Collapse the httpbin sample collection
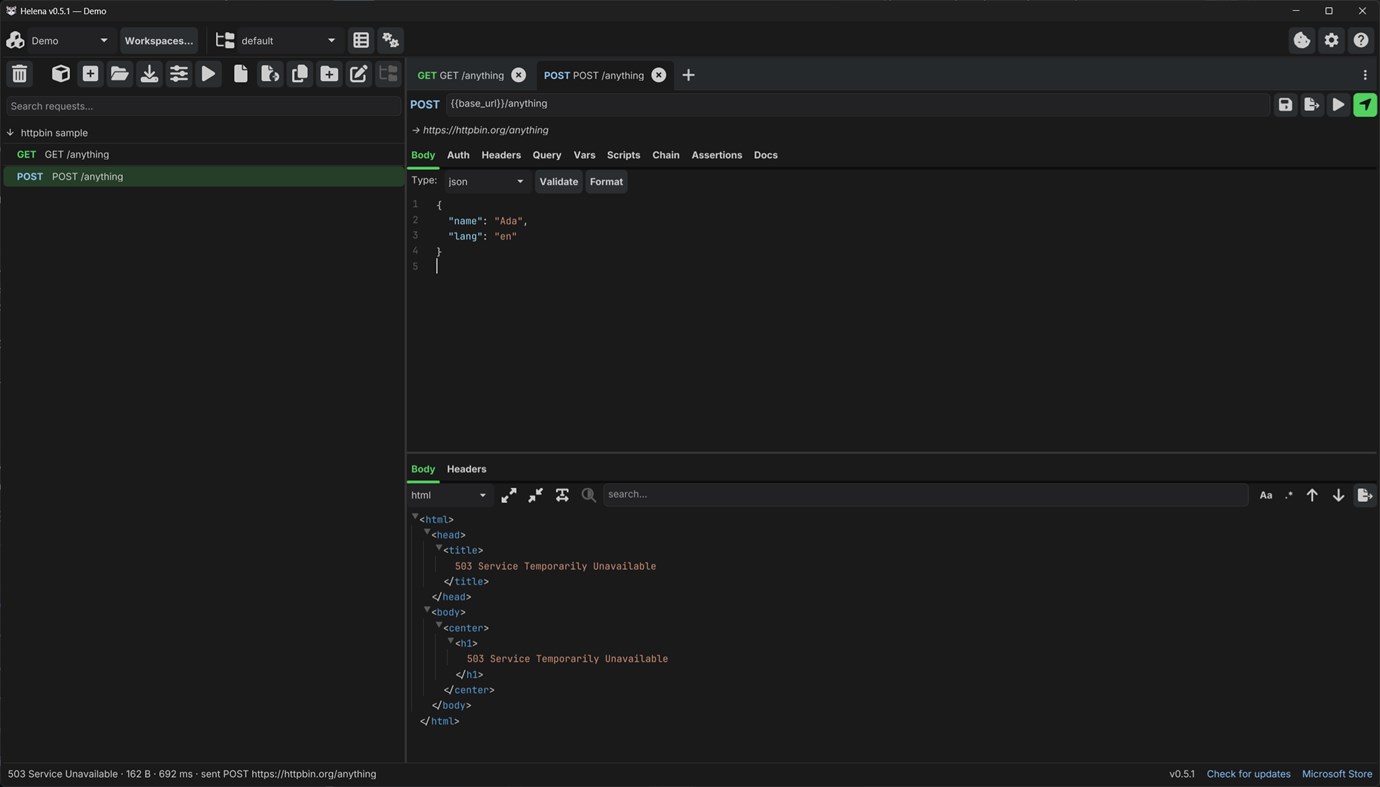The image size is (1380, 787). [x=10, y=132]
